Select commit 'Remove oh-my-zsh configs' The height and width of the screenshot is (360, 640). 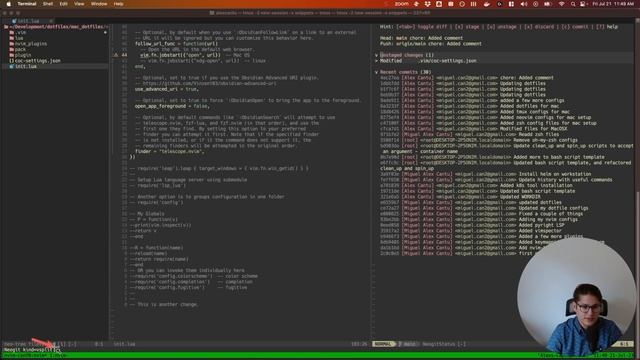[x=479, y=140]
